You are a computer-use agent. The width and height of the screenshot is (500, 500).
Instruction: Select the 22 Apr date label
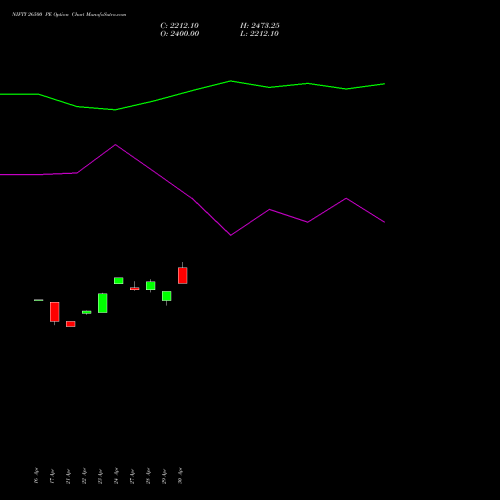pos(84,475)
